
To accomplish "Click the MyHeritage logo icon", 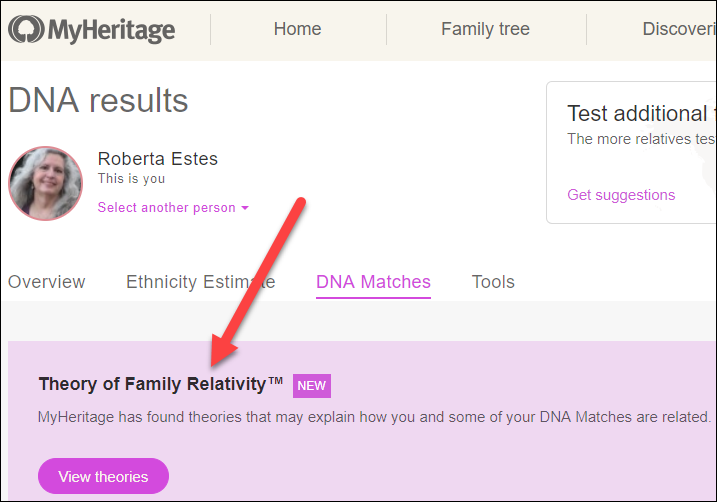I will (25, 30).
